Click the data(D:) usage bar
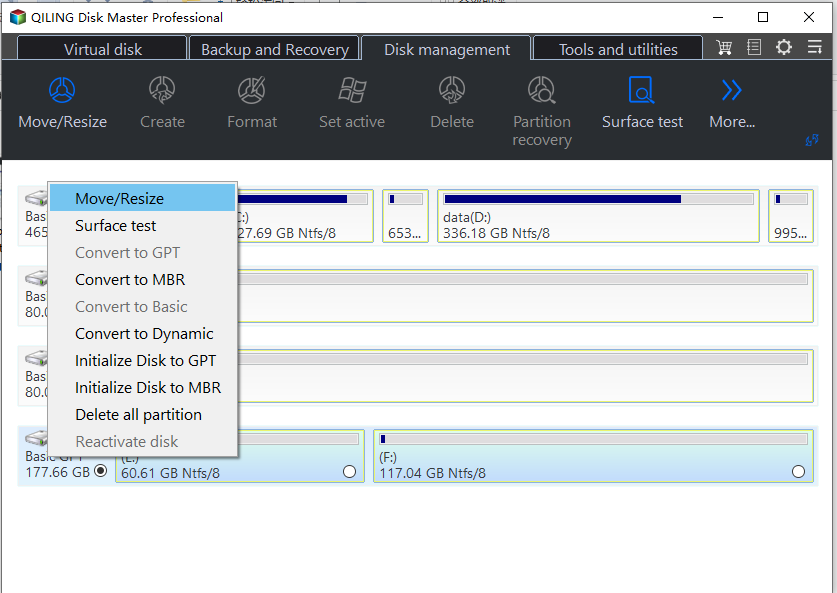 pyautogui.click(x=598, y=199)
